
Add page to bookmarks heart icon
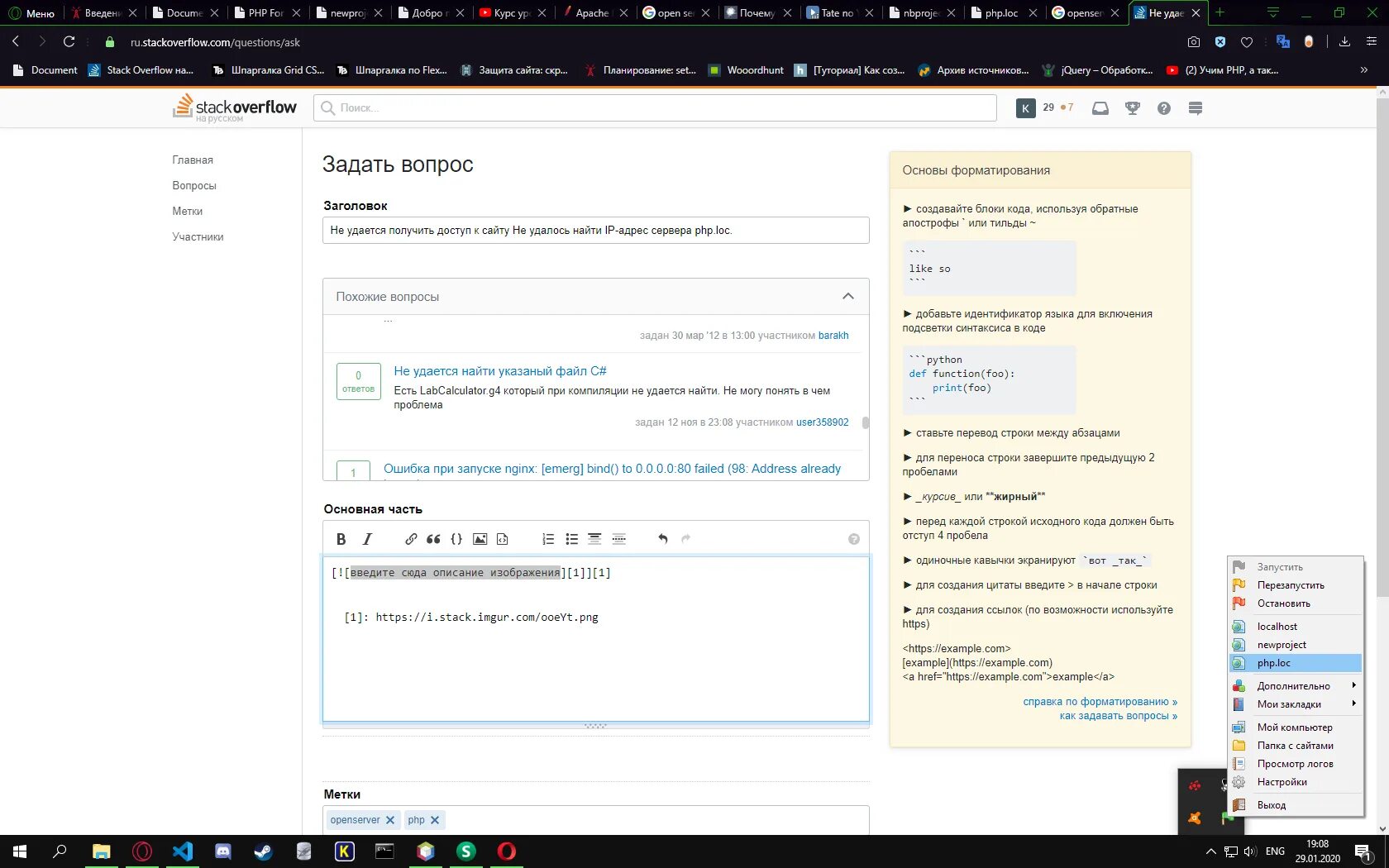1247,42
